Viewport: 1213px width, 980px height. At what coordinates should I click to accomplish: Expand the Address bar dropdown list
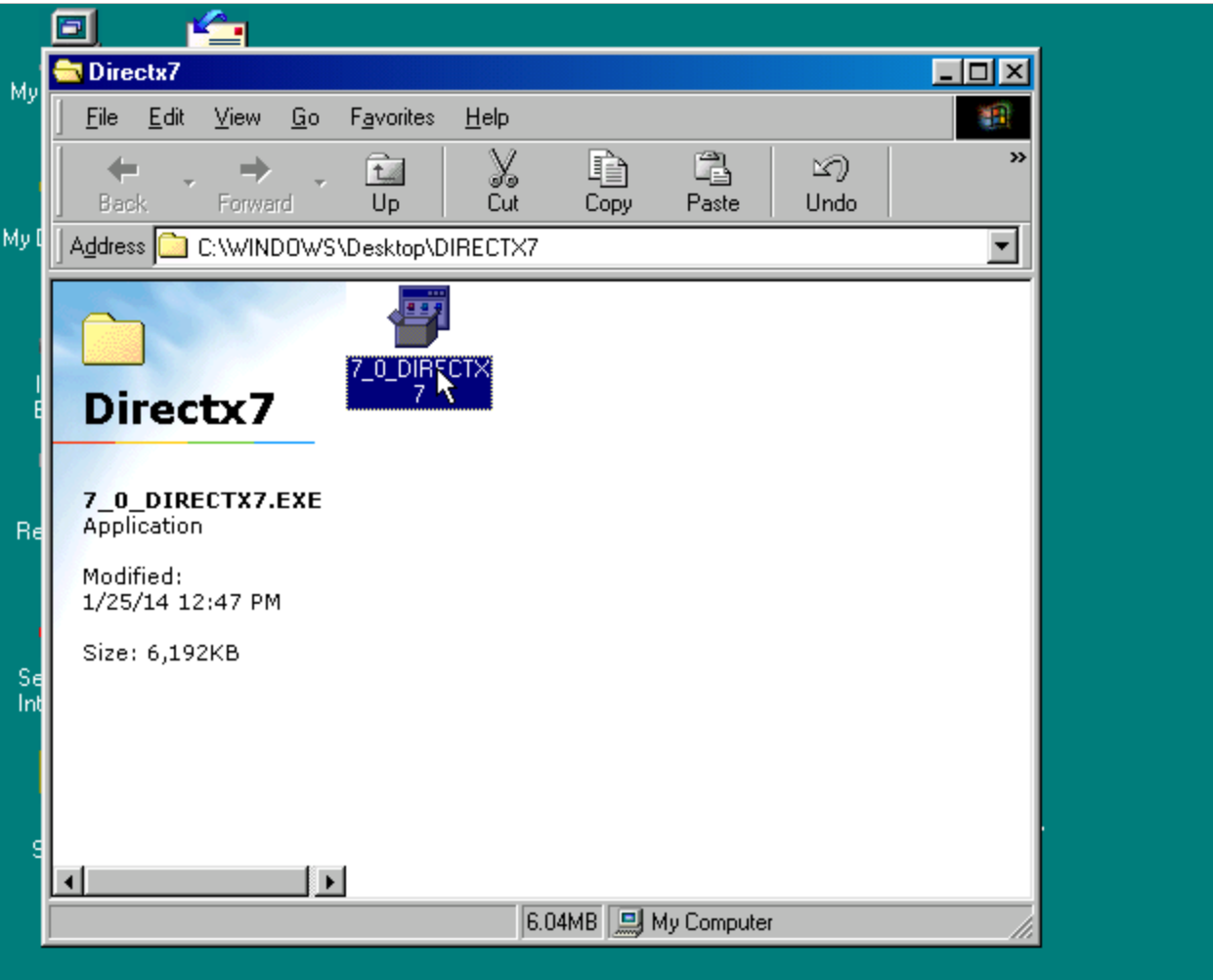1003,246
